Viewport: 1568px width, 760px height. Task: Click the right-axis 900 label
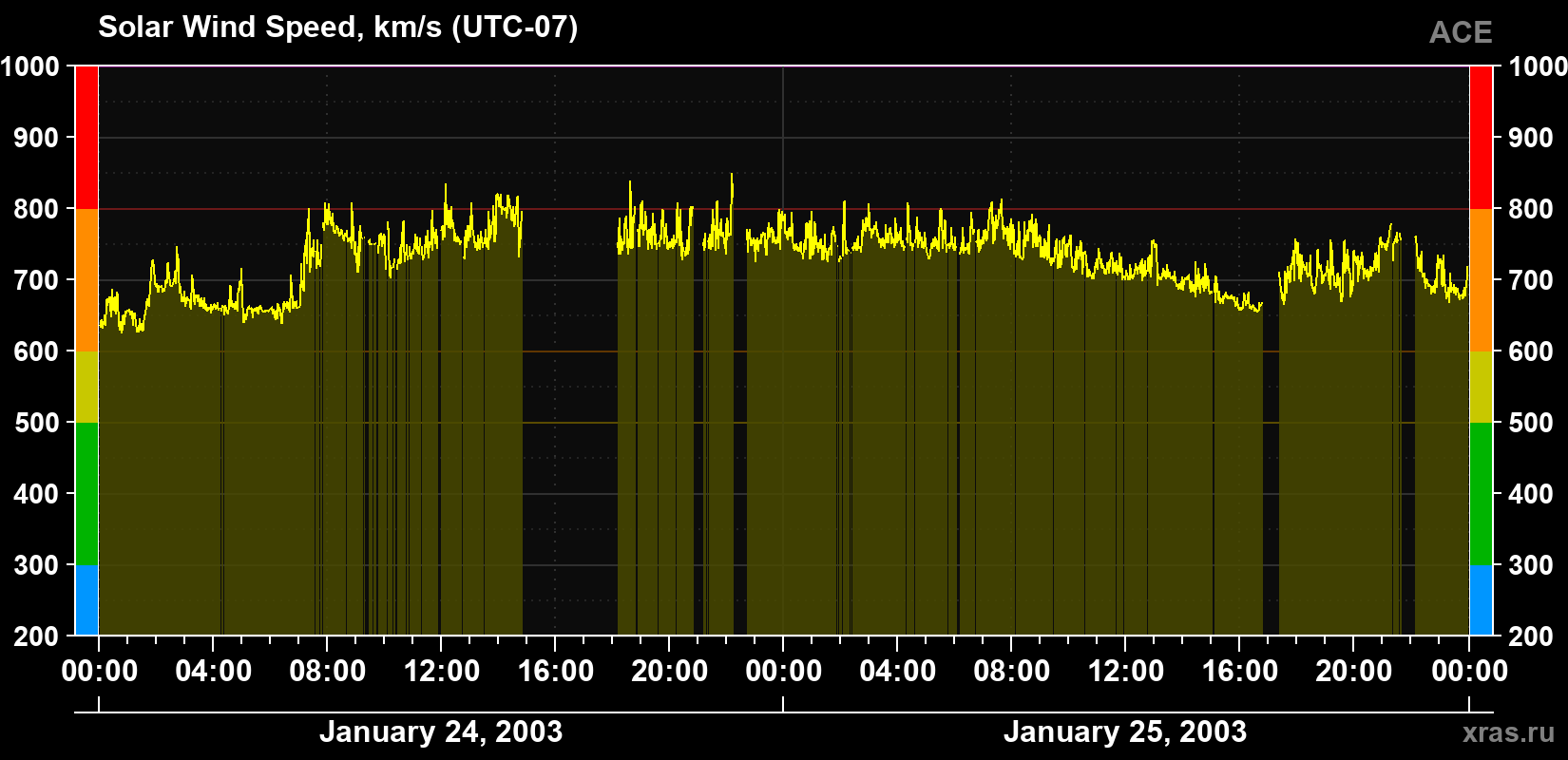pos(1531,138)
